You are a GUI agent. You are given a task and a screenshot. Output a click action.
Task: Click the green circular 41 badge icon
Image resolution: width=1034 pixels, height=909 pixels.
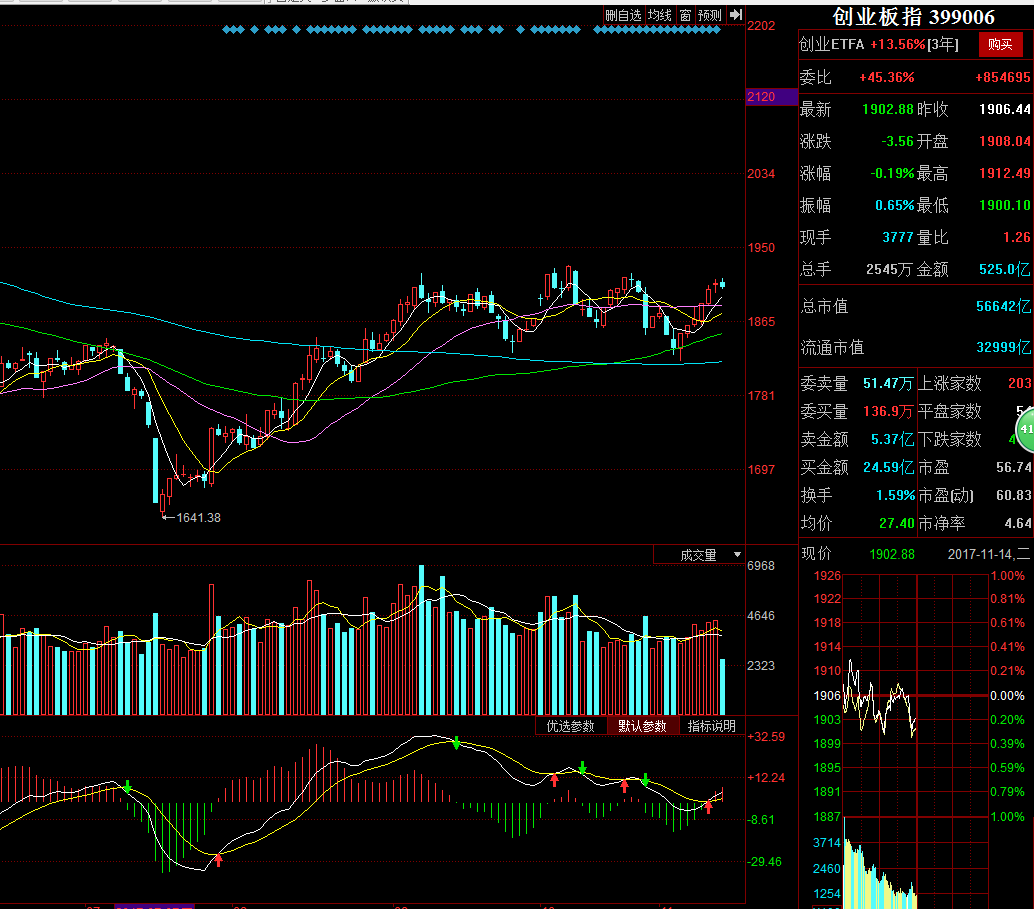(1025, 429)
